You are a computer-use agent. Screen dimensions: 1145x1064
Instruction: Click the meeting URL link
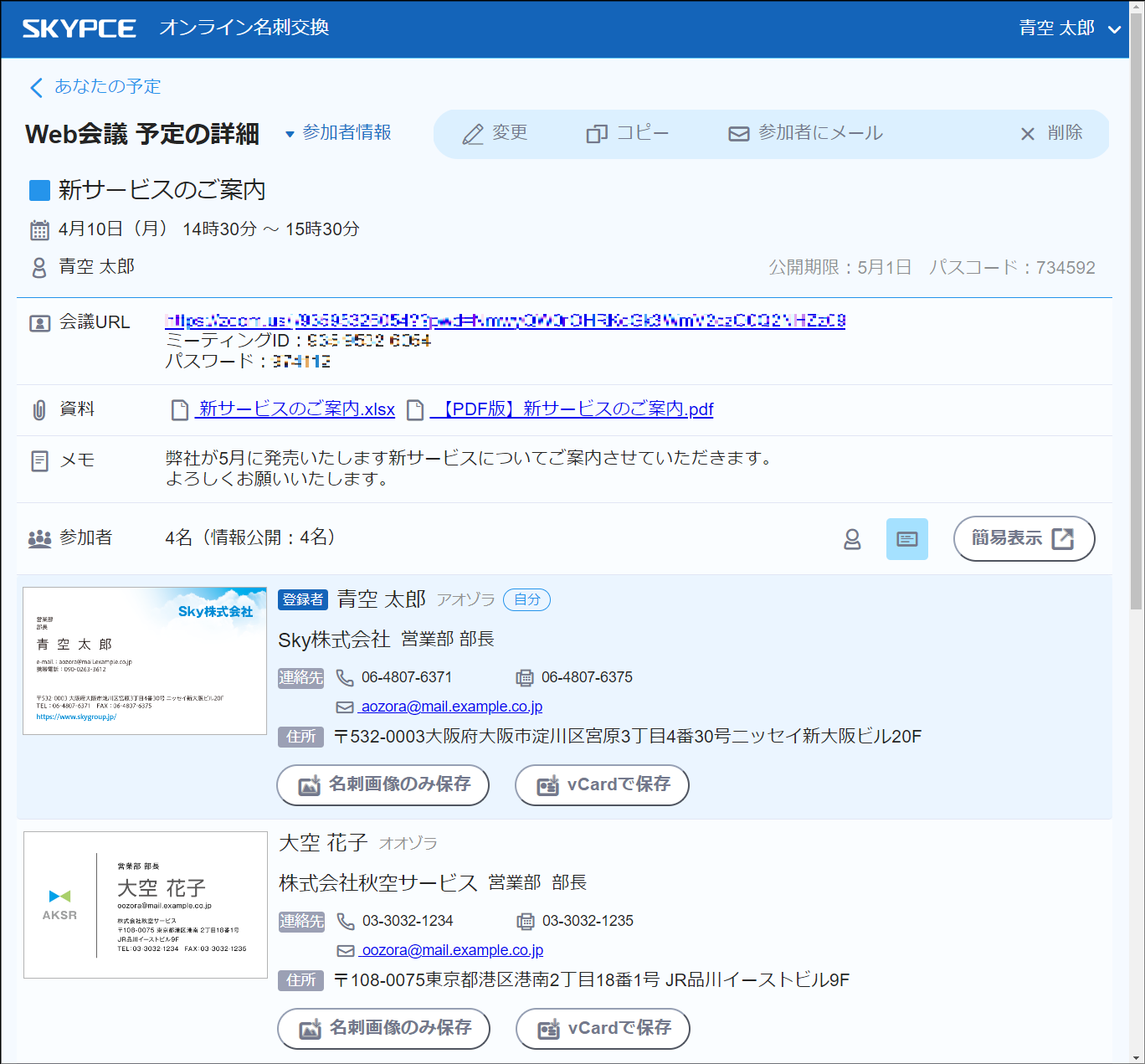tap(503, 321)
